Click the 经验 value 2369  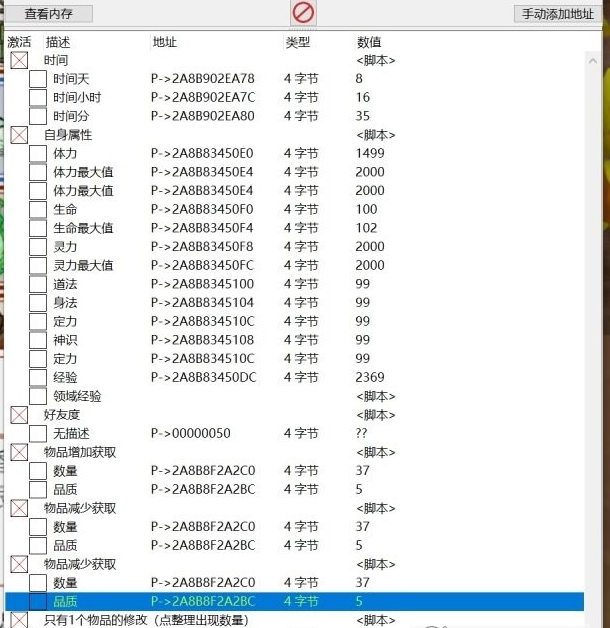click(370, 378)
